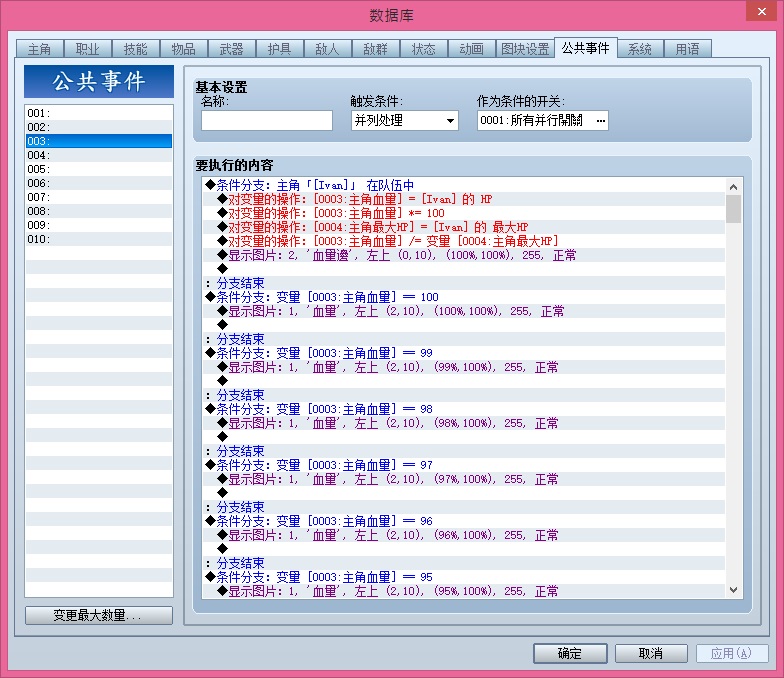
Task: Select the 显示图片 (97%,100%) line
Action: tap(464, 479)
